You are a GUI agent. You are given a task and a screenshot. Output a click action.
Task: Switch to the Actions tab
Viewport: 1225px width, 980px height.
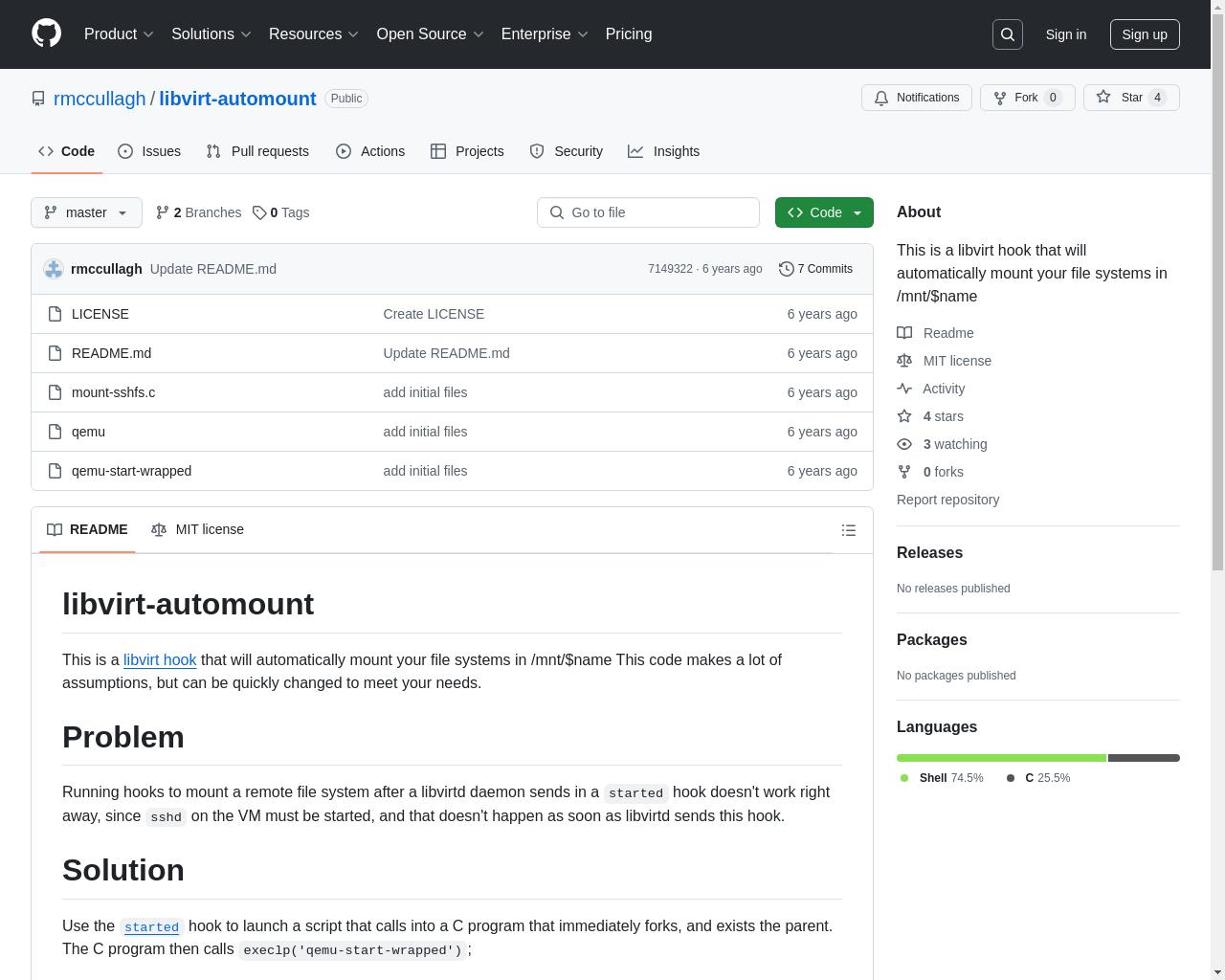point(370,151)
